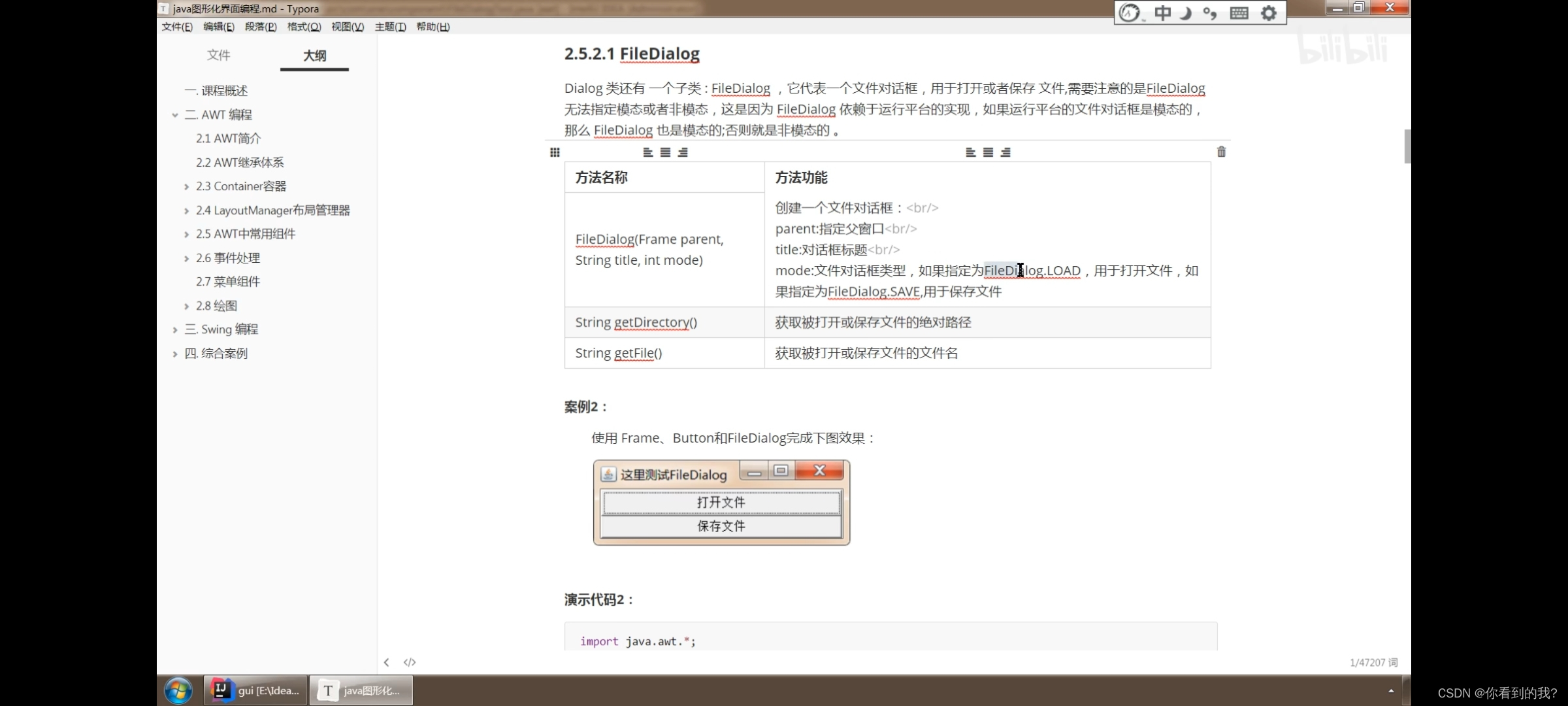Open the soft keyboard icon on IME toolbar
1568x706 pixels.
coord(1238,12)
